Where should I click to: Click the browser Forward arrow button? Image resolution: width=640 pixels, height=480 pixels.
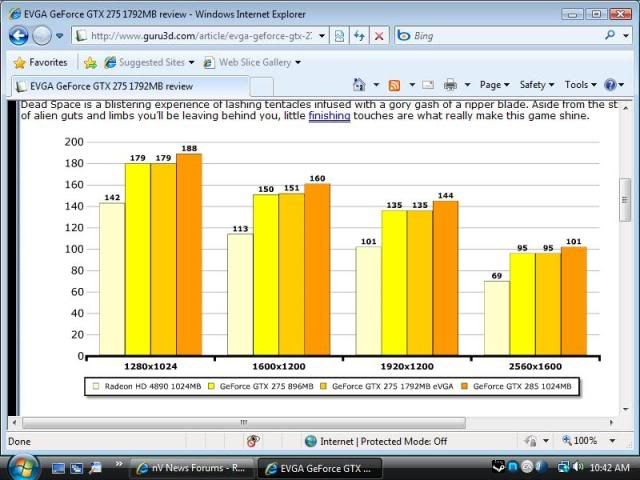[42, 36]
